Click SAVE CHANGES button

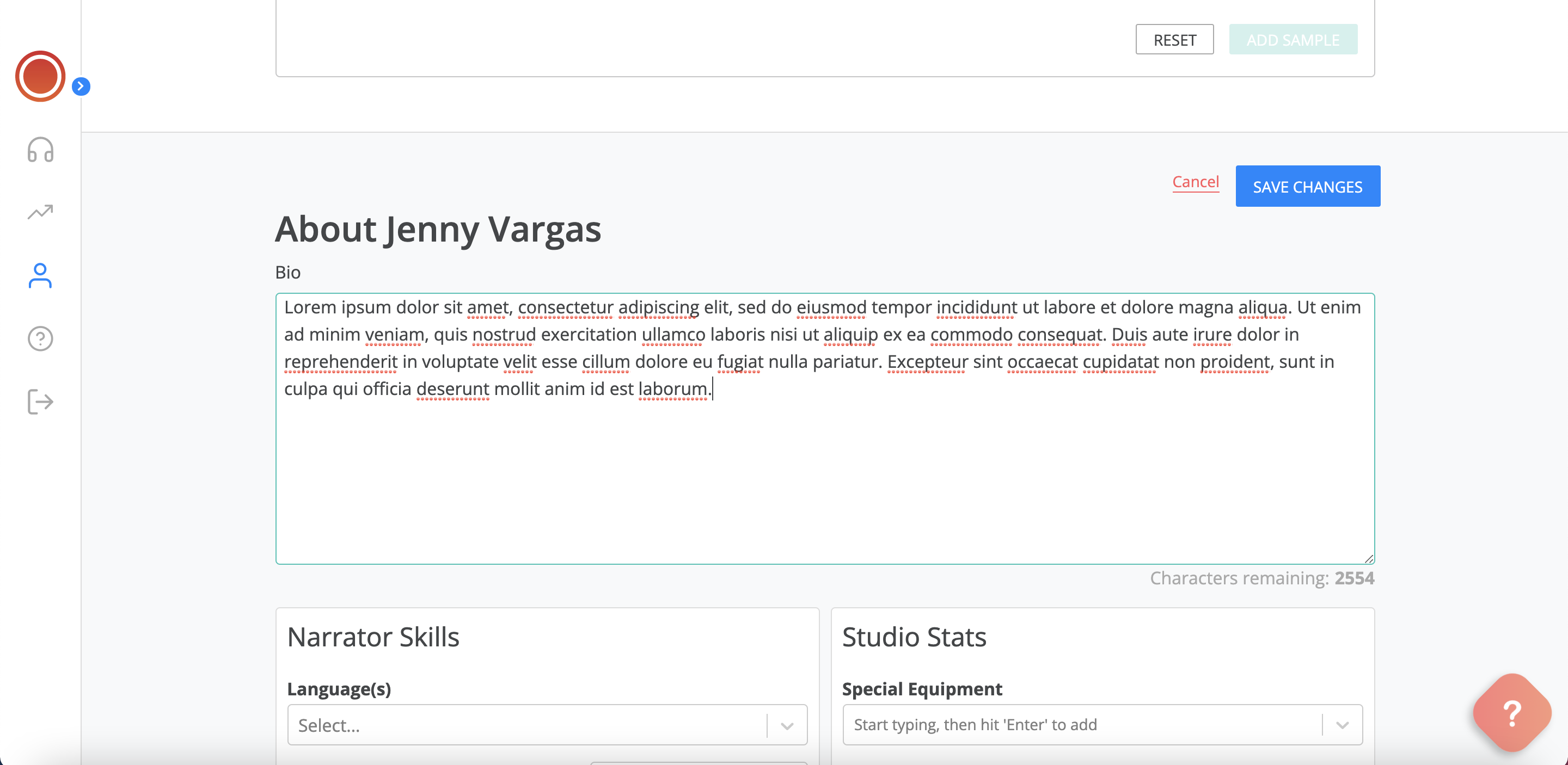1307,186
